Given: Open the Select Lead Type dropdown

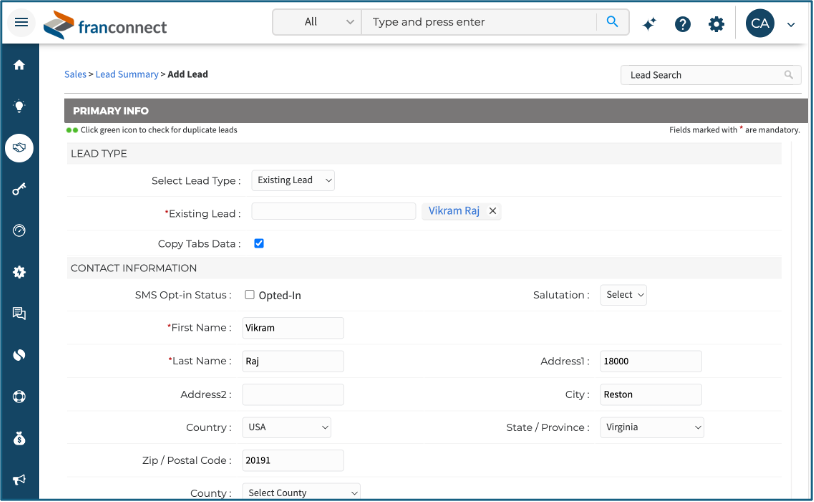Looking at the screenshot, I should pos(293,180).
